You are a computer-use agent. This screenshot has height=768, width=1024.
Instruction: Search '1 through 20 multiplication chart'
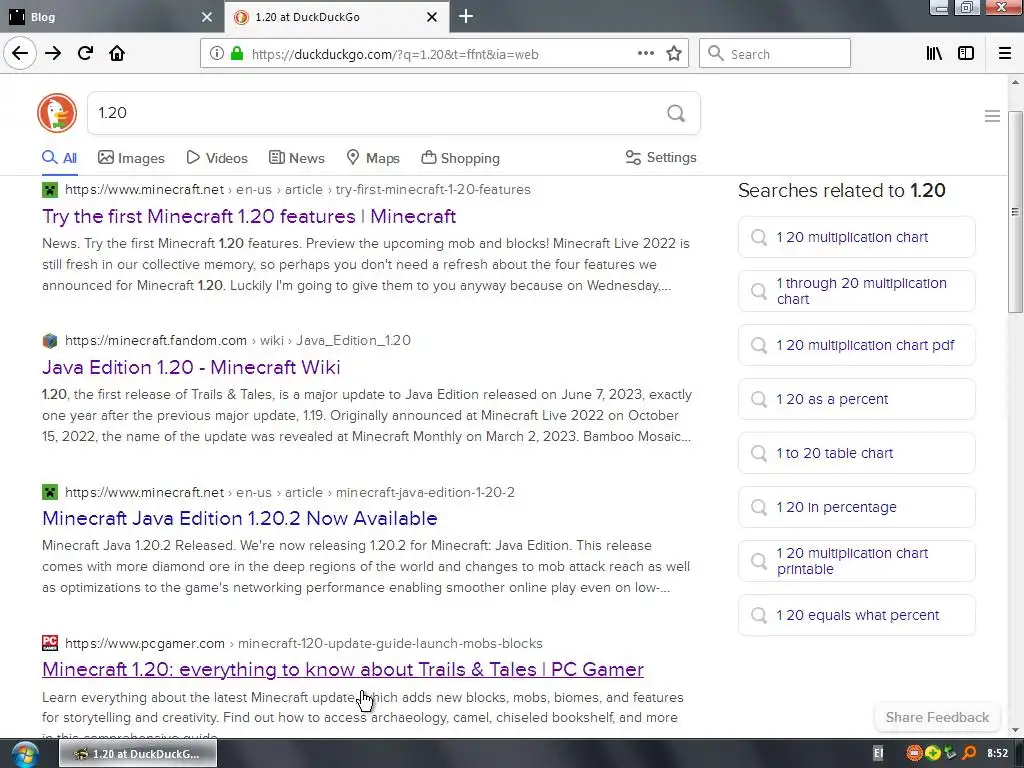(857, 291)
